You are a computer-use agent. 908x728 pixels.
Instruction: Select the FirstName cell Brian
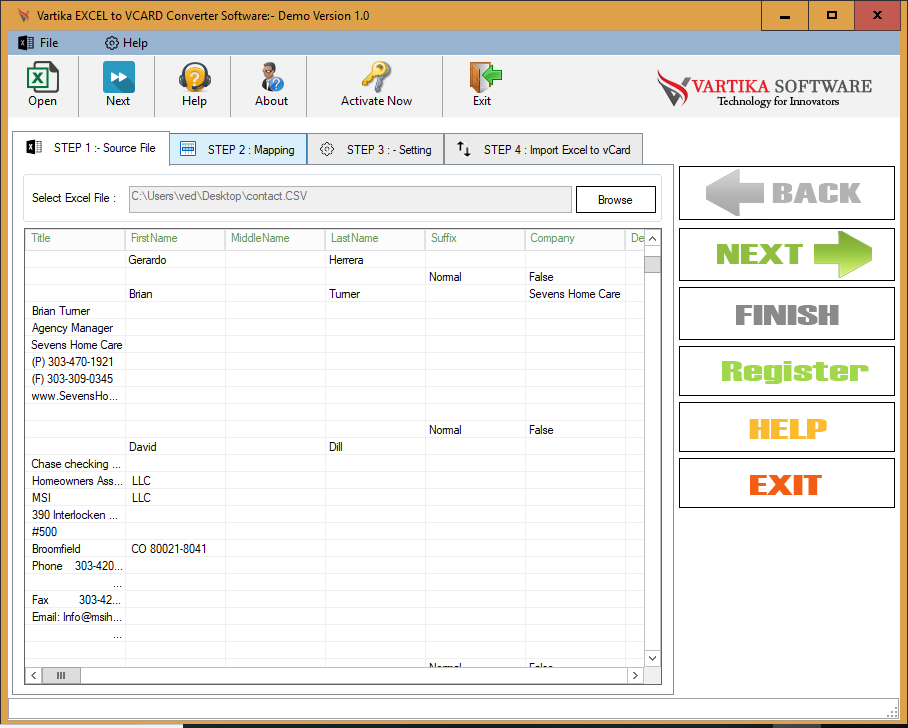(175, 294)
